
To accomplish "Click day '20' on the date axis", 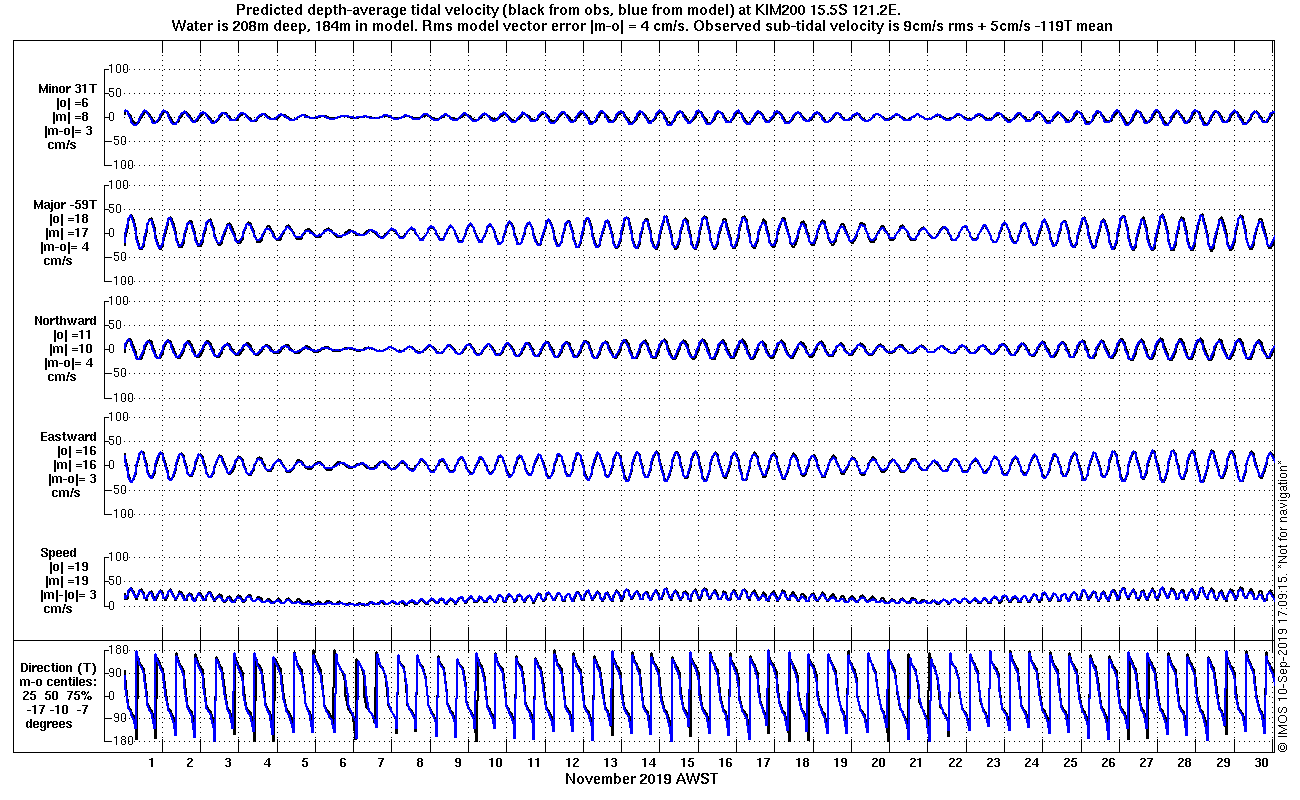I will 879,762.
